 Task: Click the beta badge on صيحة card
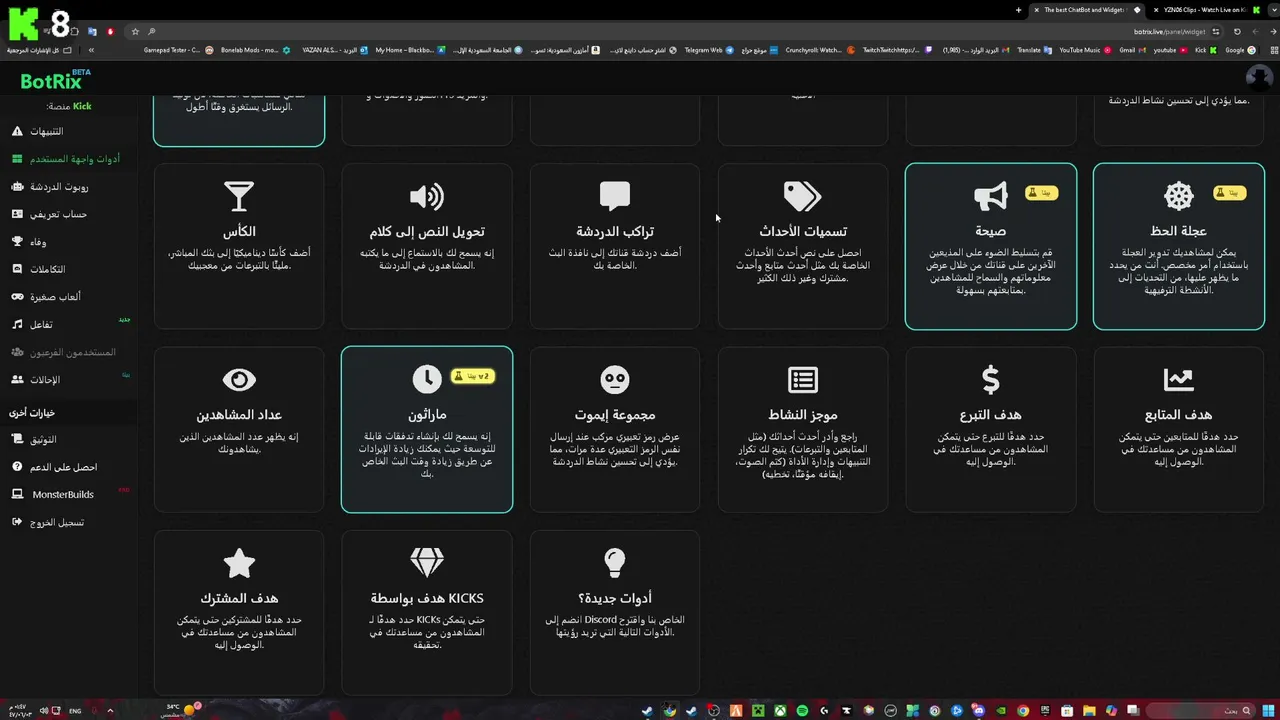point(1041,192)
